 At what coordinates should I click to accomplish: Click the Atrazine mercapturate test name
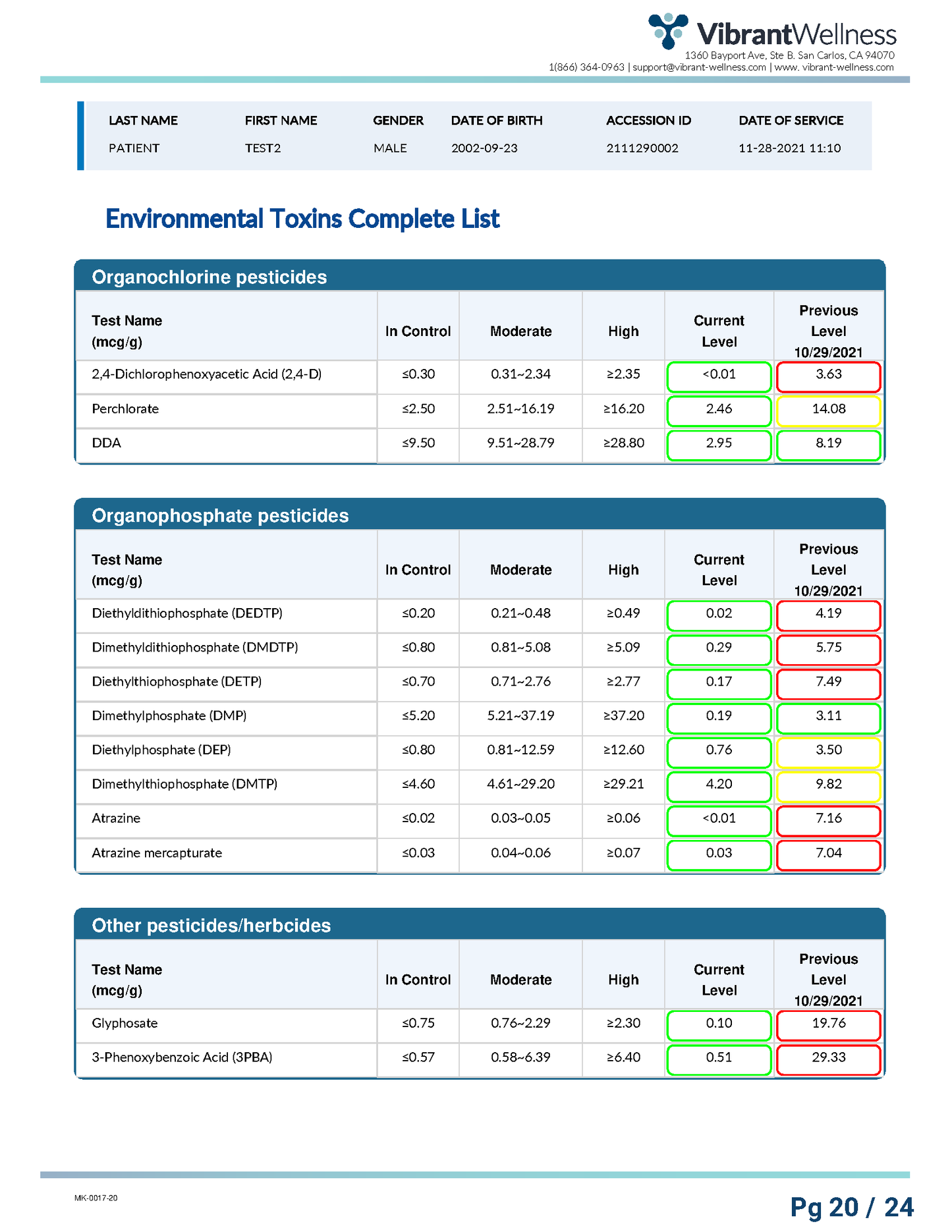(x=157, y=853)
